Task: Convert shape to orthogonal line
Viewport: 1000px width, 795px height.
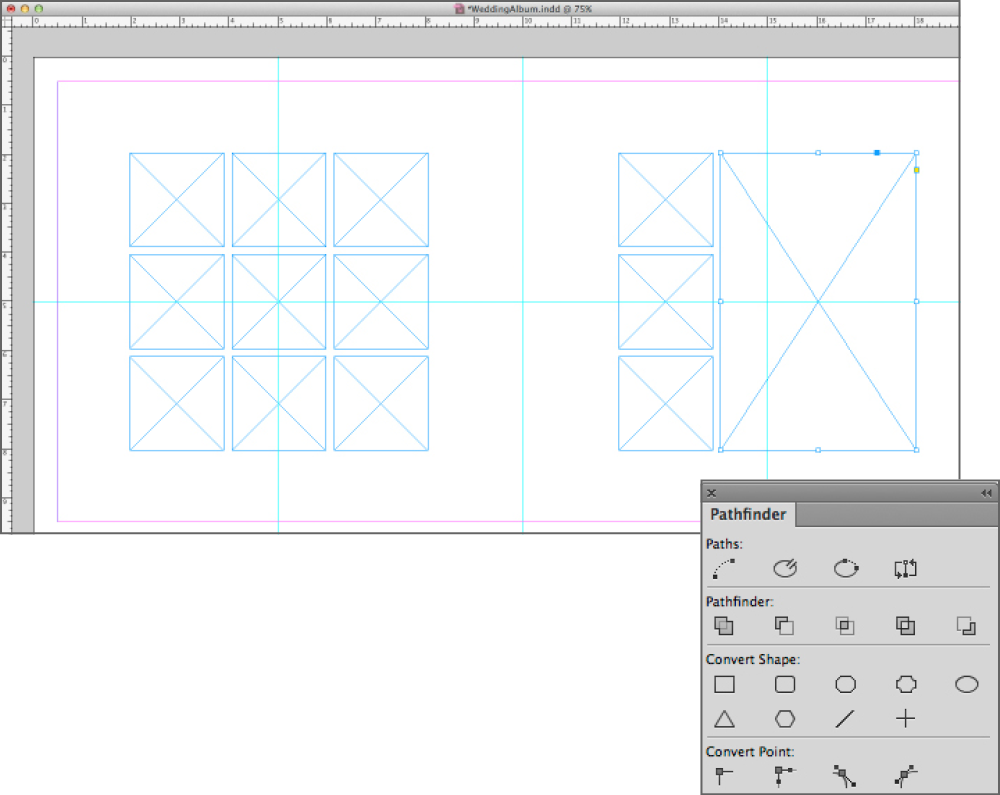Action: pos(906,719)
